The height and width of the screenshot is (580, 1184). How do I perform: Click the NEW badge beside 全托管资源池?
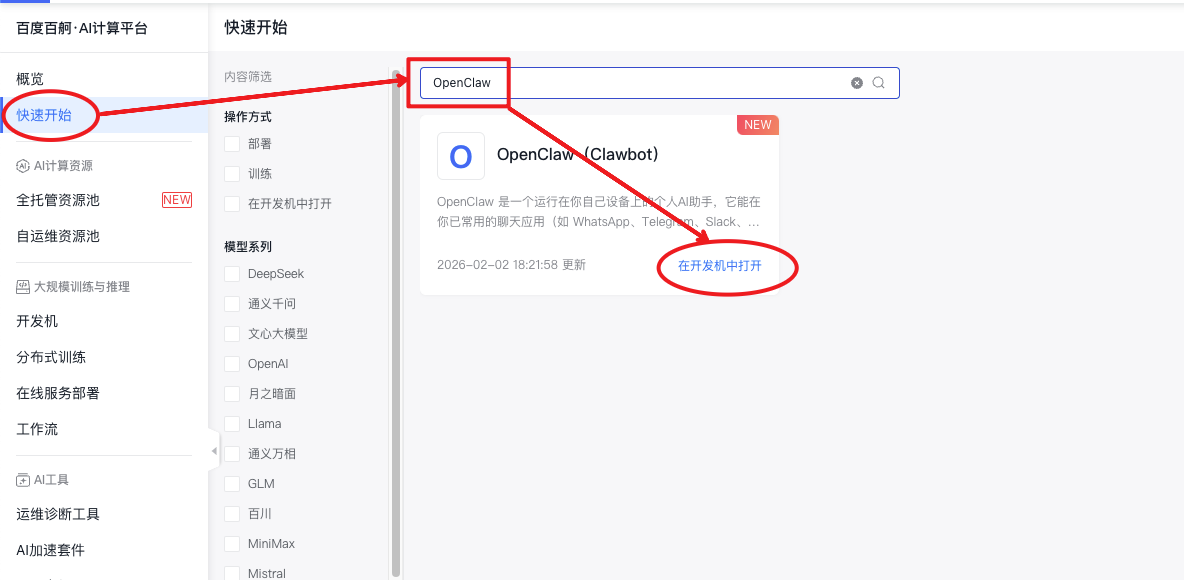(176, 200)
